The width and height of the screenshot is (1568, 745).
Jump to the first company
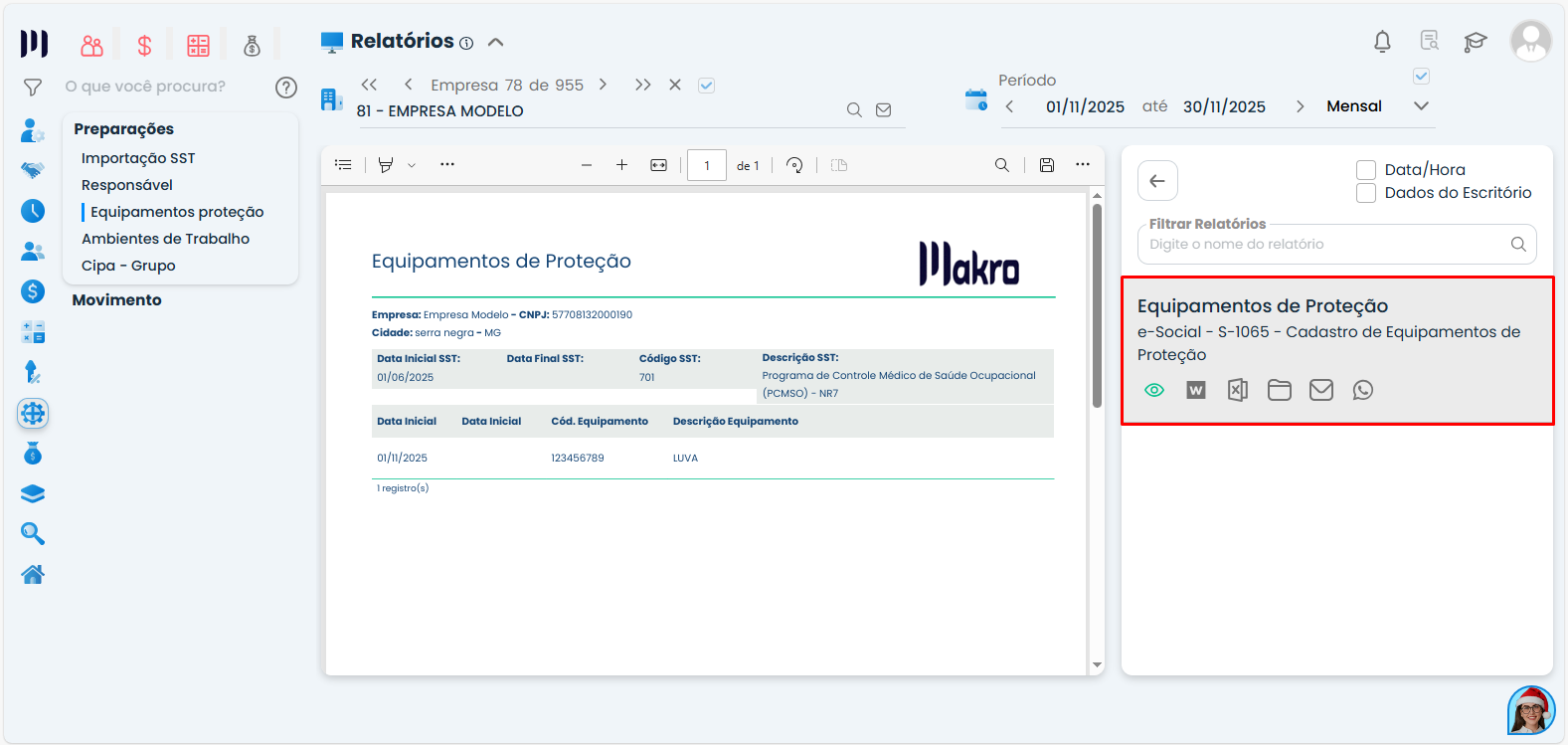click(369, 85)
